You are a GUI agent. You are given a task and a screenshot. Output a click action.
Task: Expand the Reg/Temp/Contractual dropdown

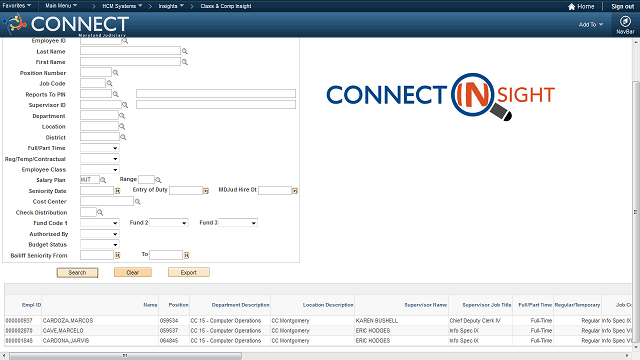100,158
